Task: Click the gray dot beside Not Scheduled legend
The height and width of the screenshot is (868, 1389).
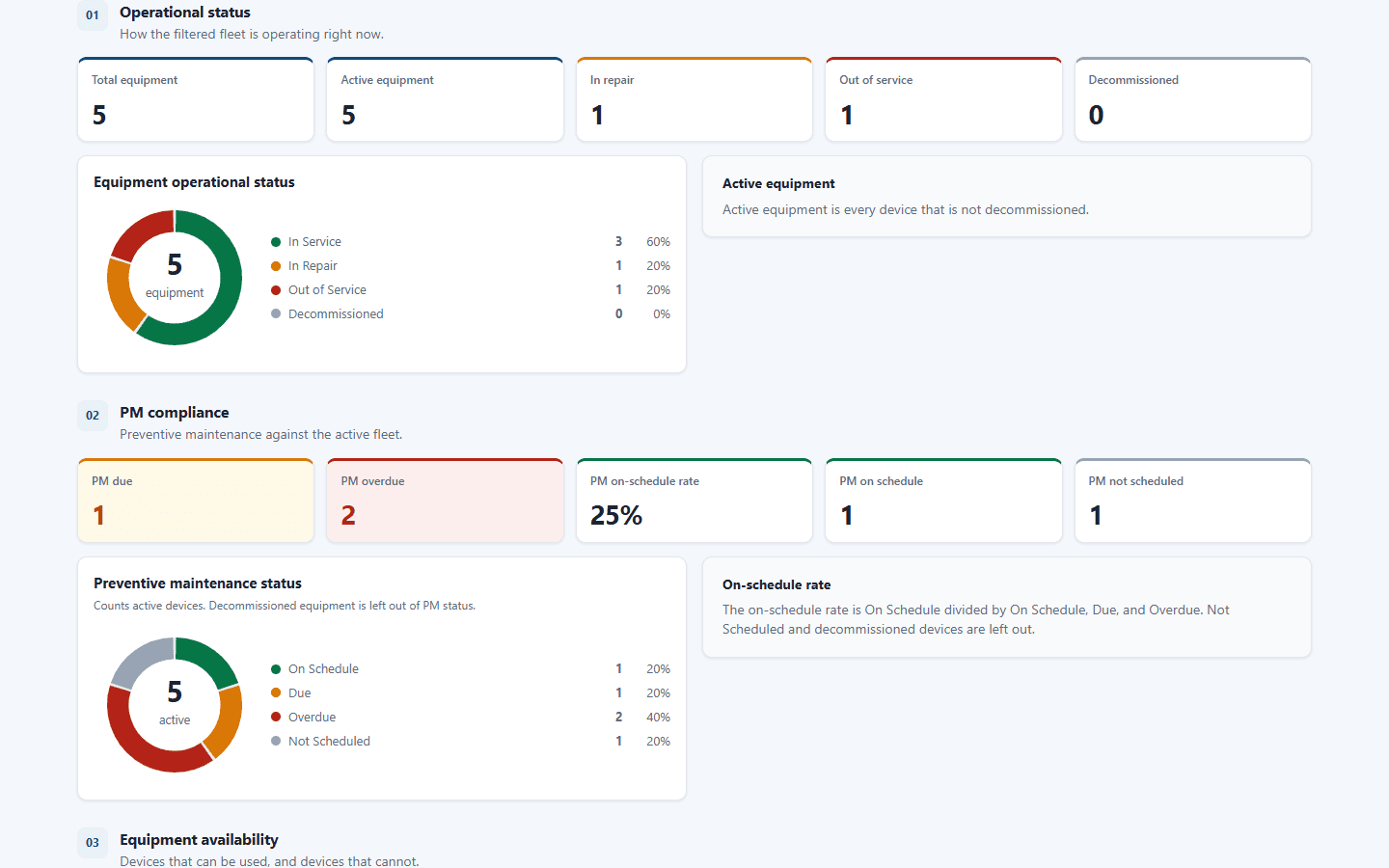Action: 276,742
